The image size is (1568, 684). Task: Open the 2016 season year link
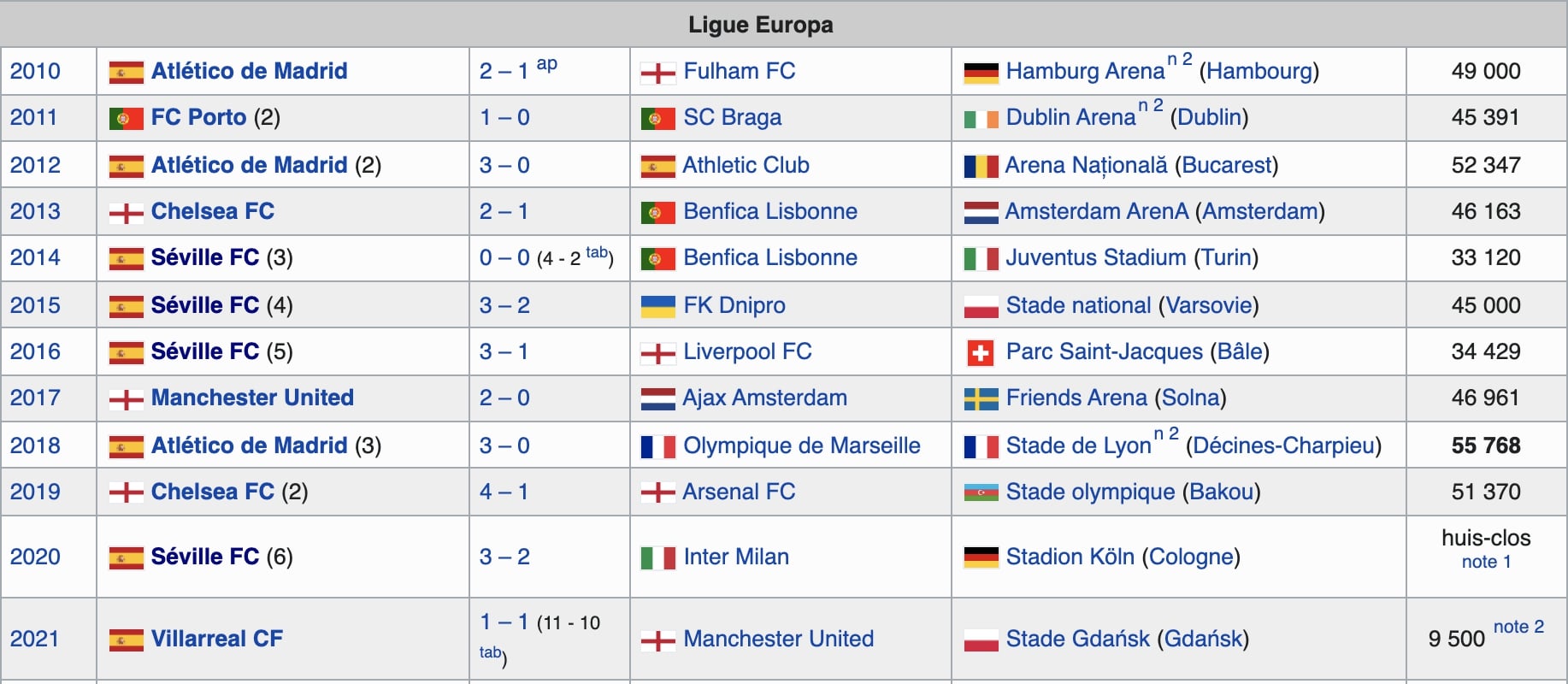(35, 351)
